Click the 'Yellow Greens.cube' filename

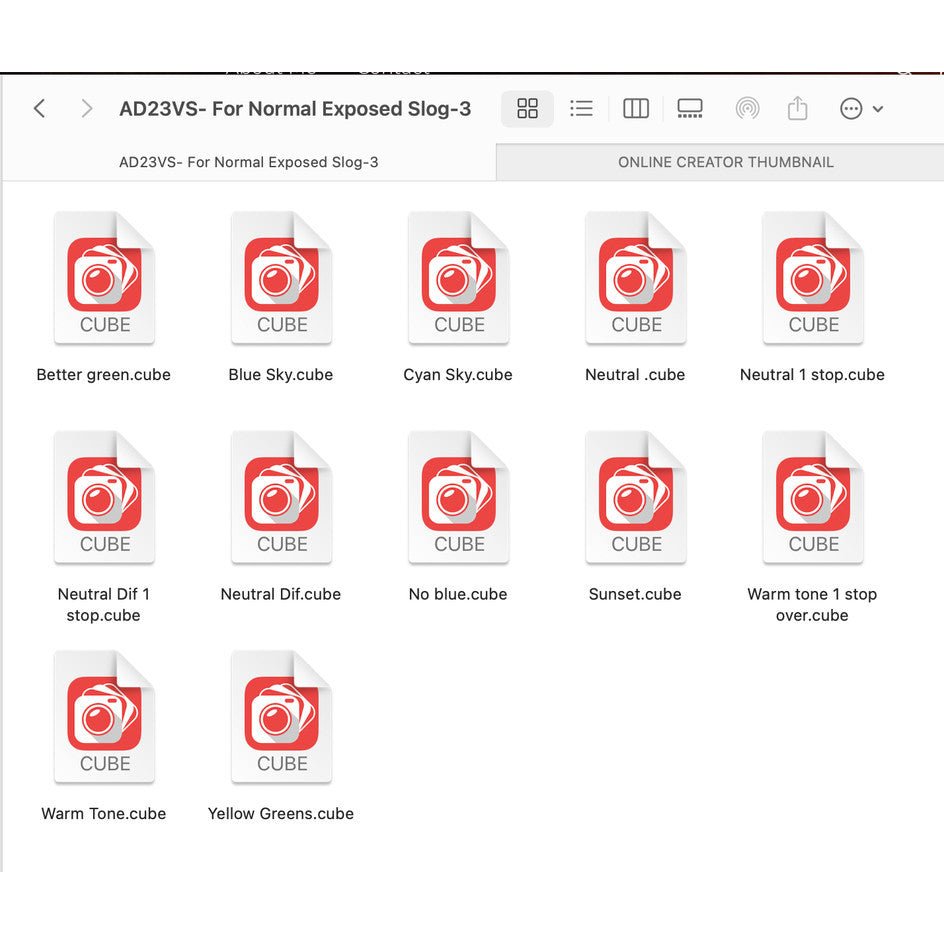pyautogui.click(x=281, y=813)
